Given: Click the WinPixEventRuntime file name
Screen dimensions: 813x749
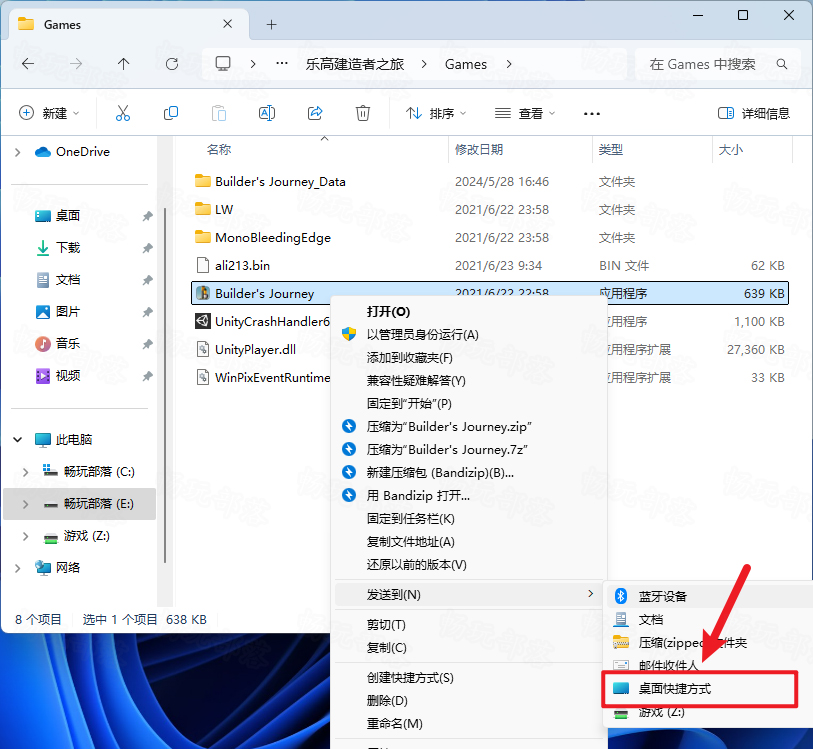Looking at the screenshot, I should (x=273, y=377).
